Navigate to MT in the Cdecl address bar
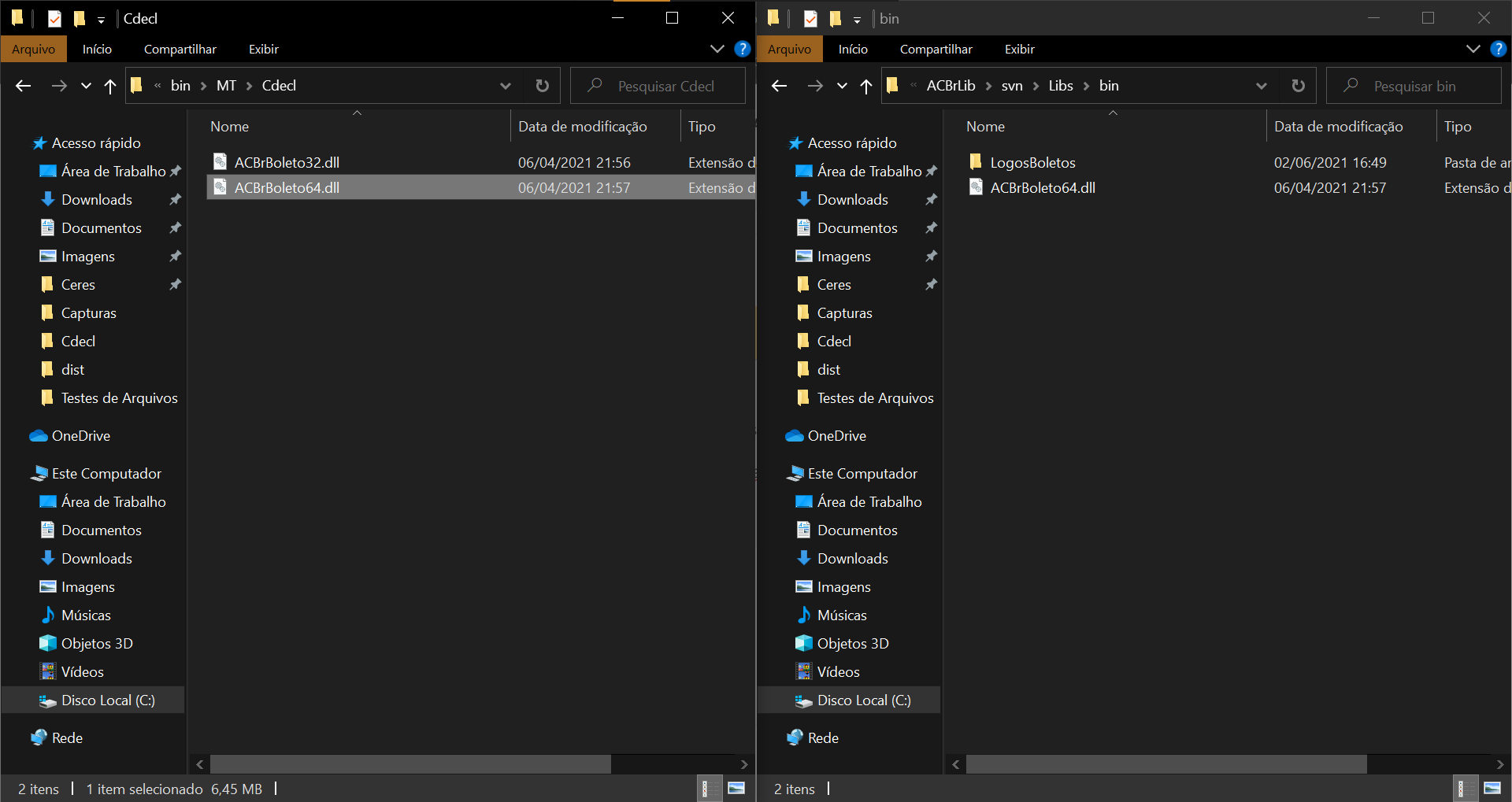This screenshot has width=1512, height=802. pyautogui.click(x=226, y=86)
